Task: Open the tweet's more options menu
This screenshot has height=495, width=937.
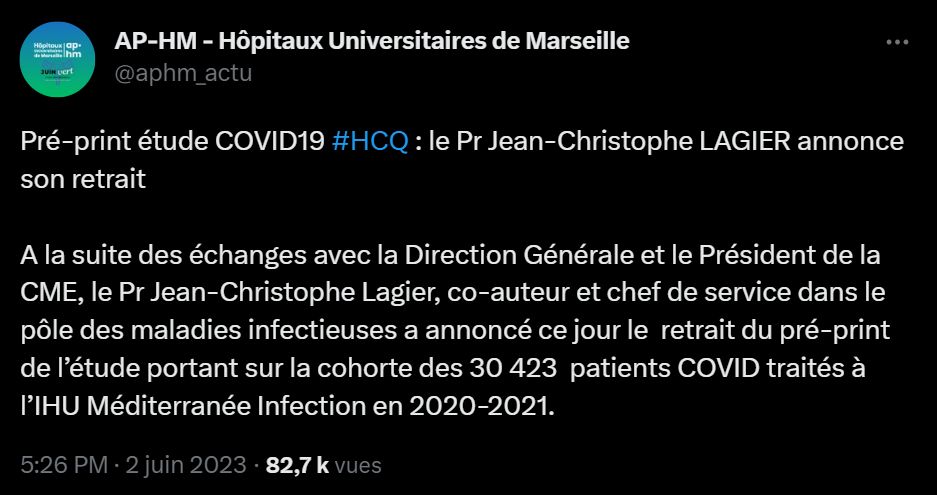Action: [897, 45]
